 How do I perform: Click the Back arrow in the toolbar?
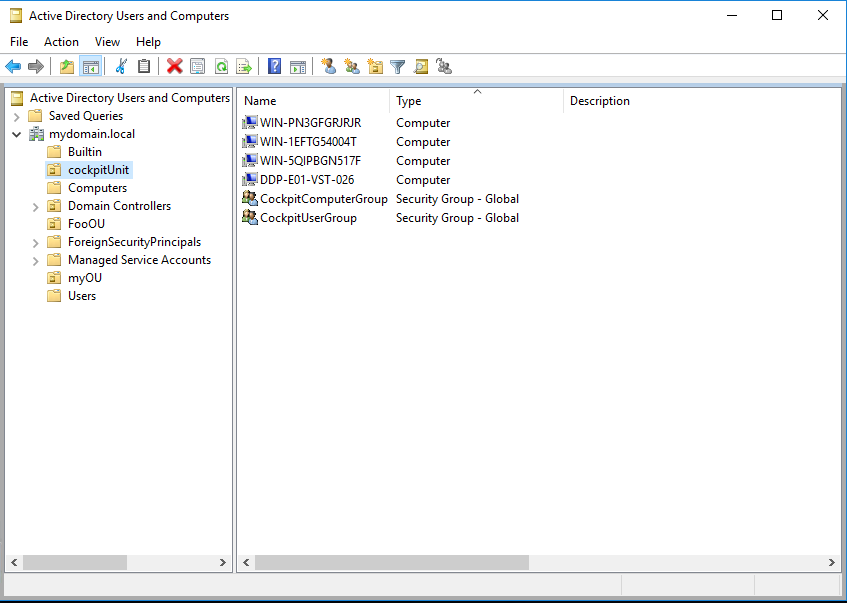13,66
